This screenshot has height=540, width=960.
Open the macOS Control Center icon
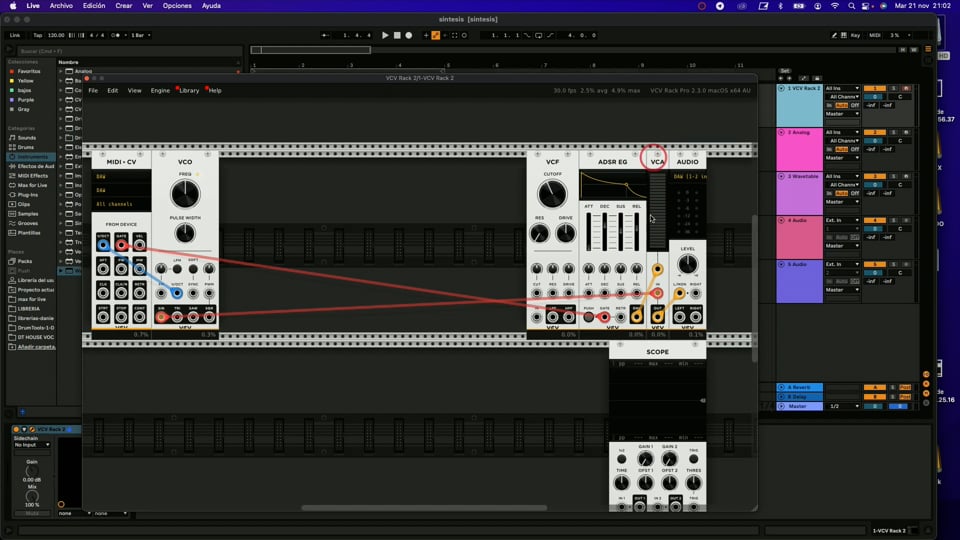(866, 6)
